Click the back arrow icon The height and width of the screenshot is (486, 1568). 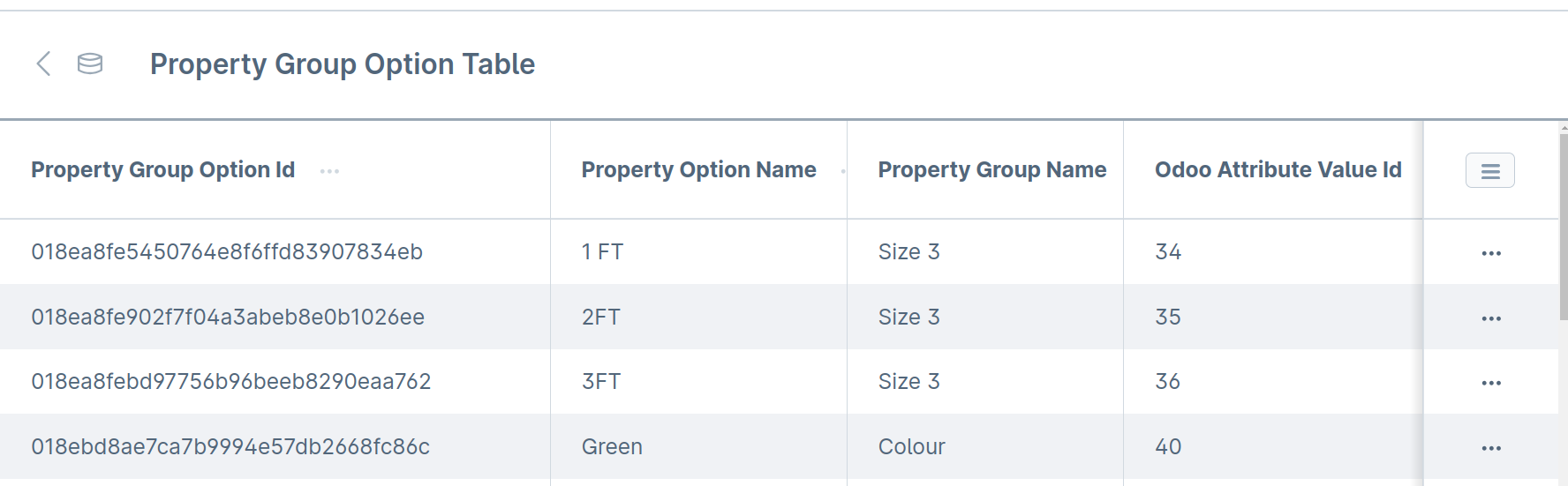pos(43,64)
